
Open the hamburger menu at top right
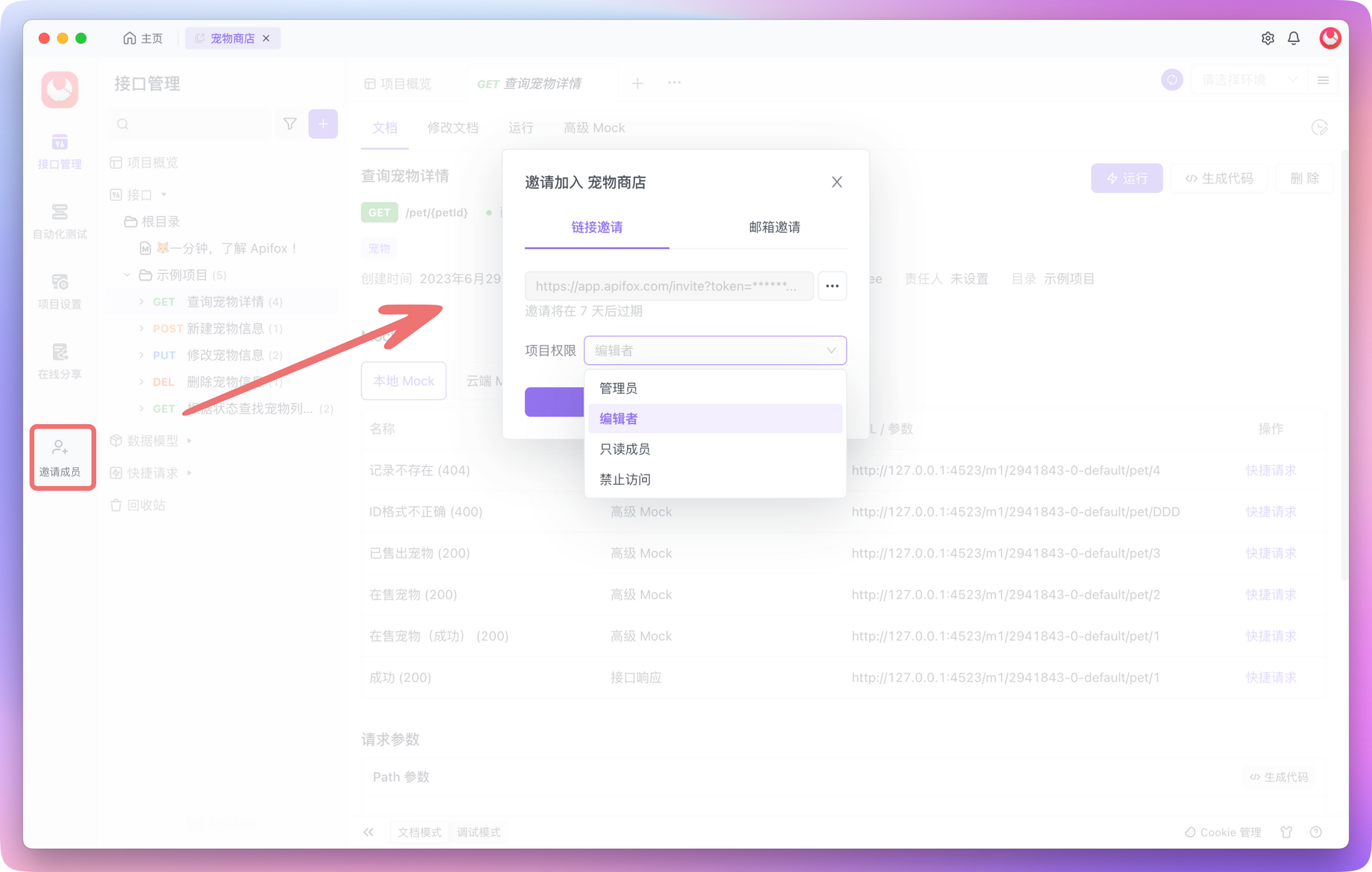(x=1323, y=80)
